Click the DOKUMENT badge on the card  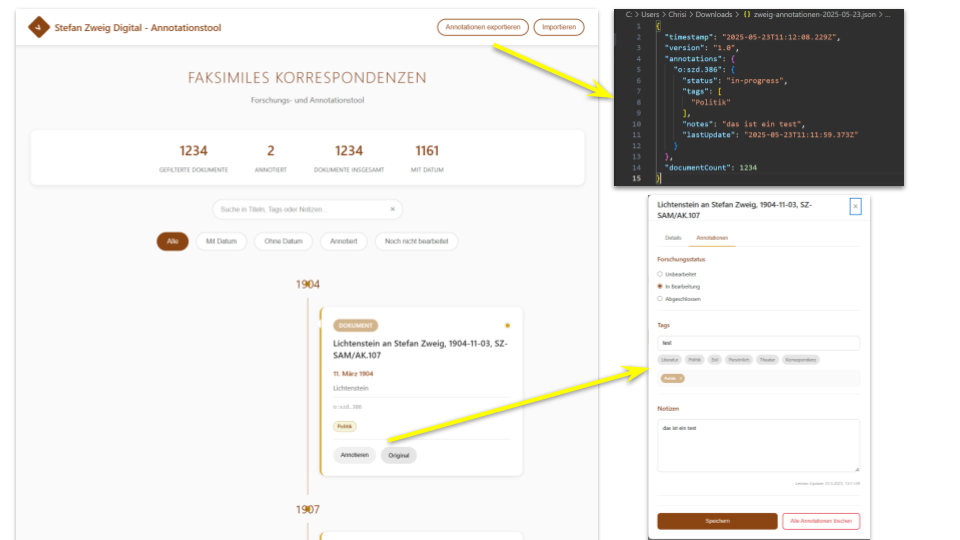pos(355,326)
